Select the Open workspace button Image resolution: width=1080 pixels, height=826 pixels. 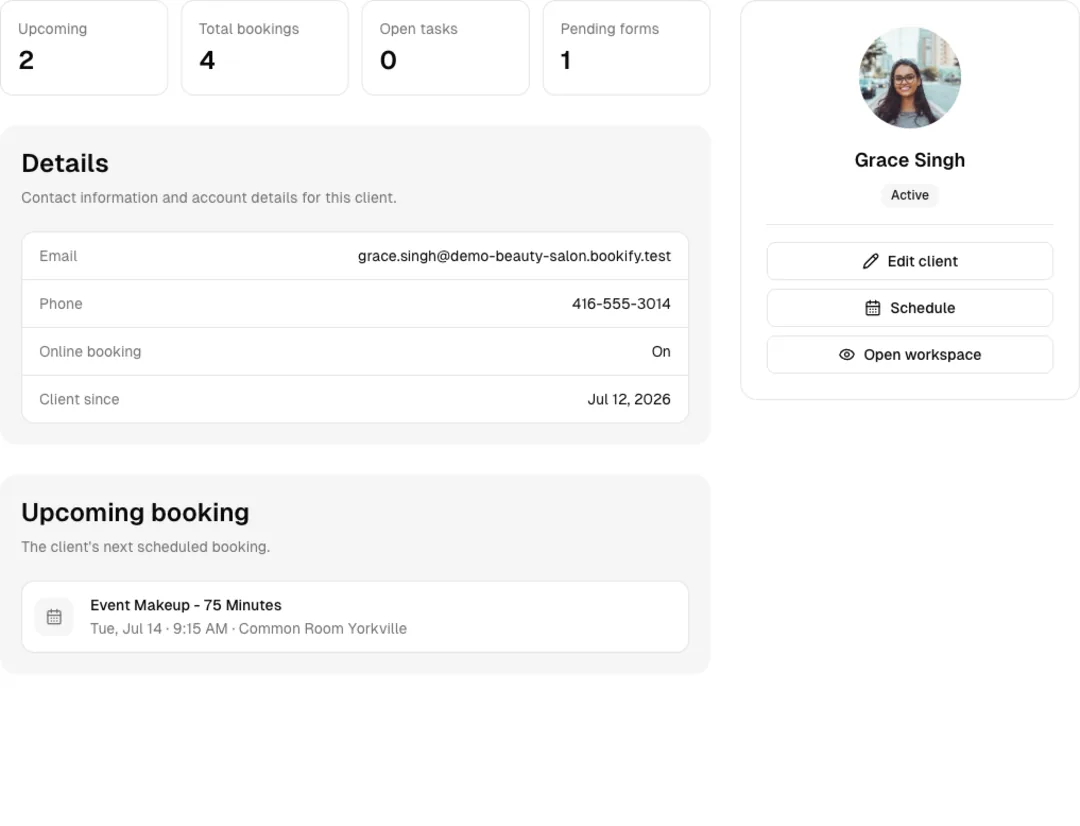coord(910,355)
